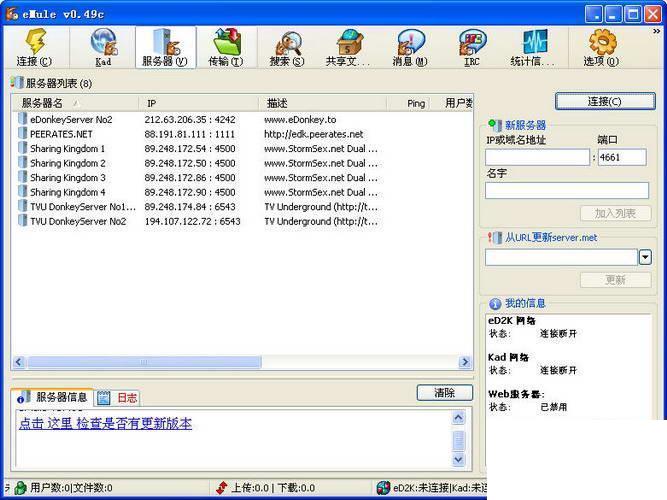Select IP 194.107.122.72 : 6543 cell
667x500 pixels.
pos(192,221)
